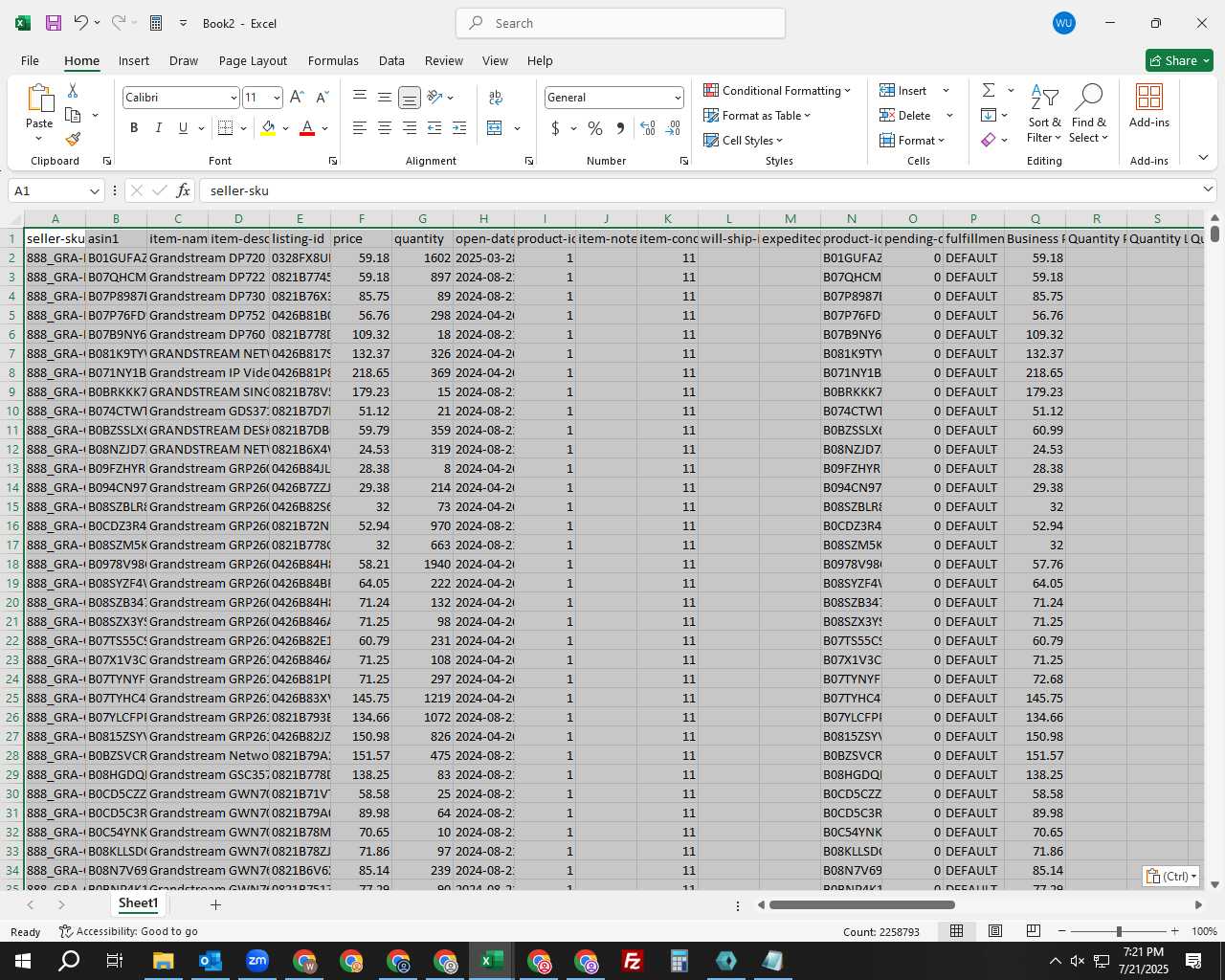Open the Number Format General dropdown
Screen dimensions: 1225x980
pyautogui.click(x=678, y=98)
